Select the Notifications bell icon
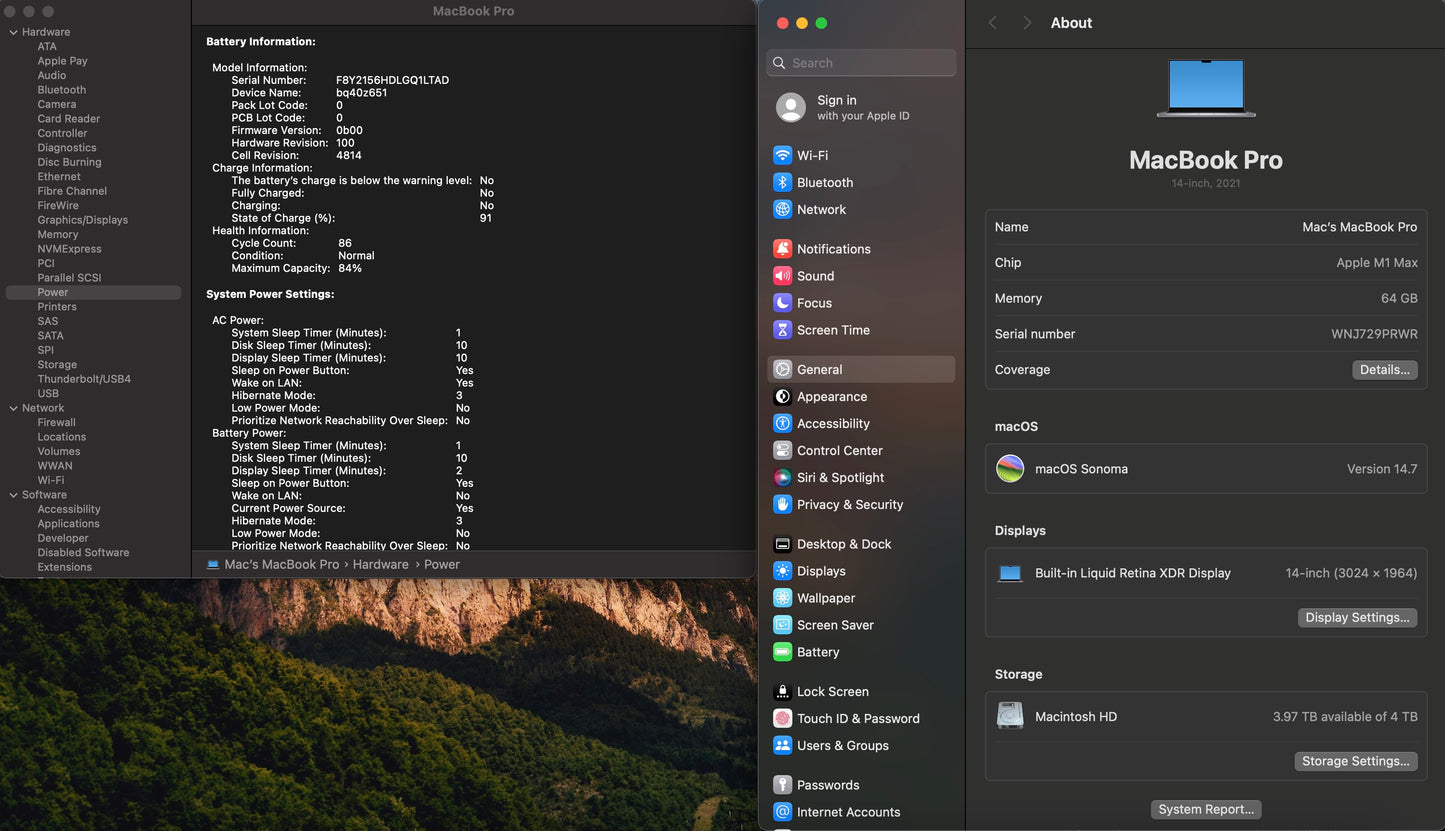1445x831 pixels. pos(782,249)
